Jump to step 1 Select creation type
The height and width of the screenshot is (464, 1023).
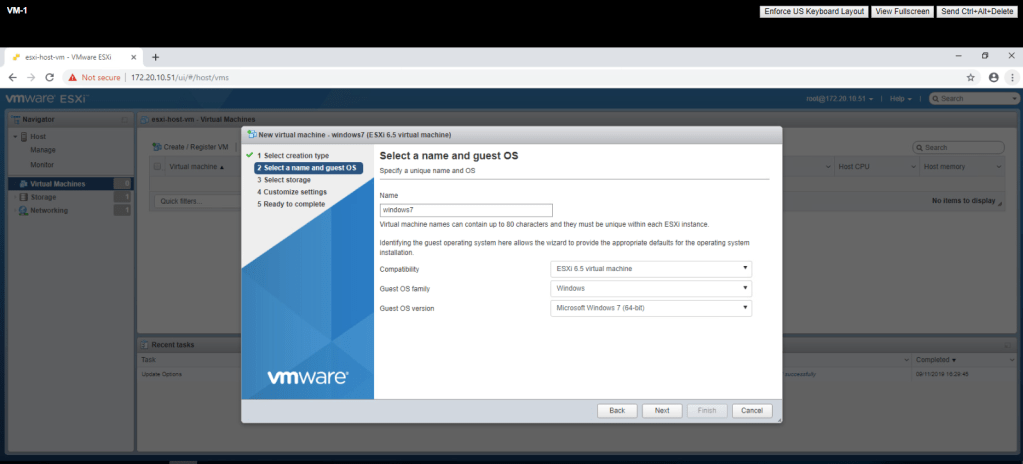[x=292, y=156]
